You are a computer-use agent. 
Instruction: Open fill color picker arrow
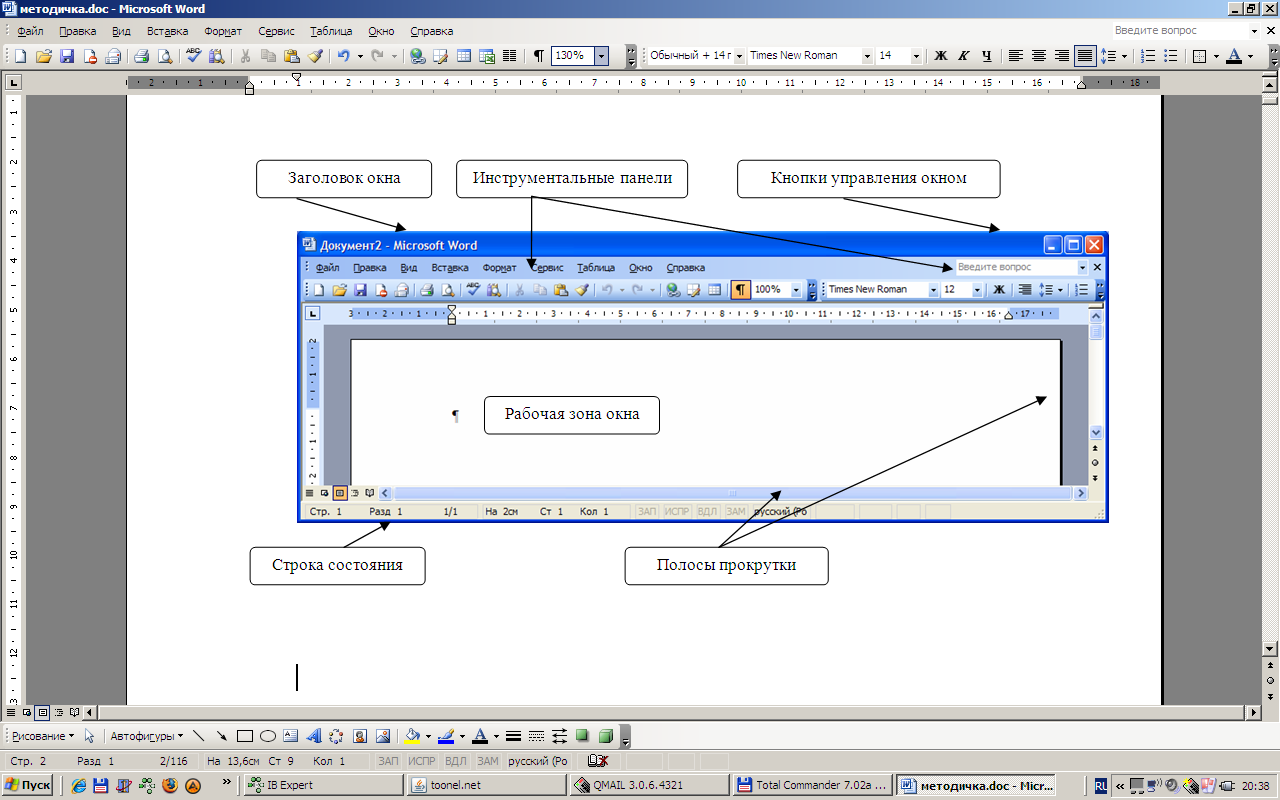click(x=427, y=736)
